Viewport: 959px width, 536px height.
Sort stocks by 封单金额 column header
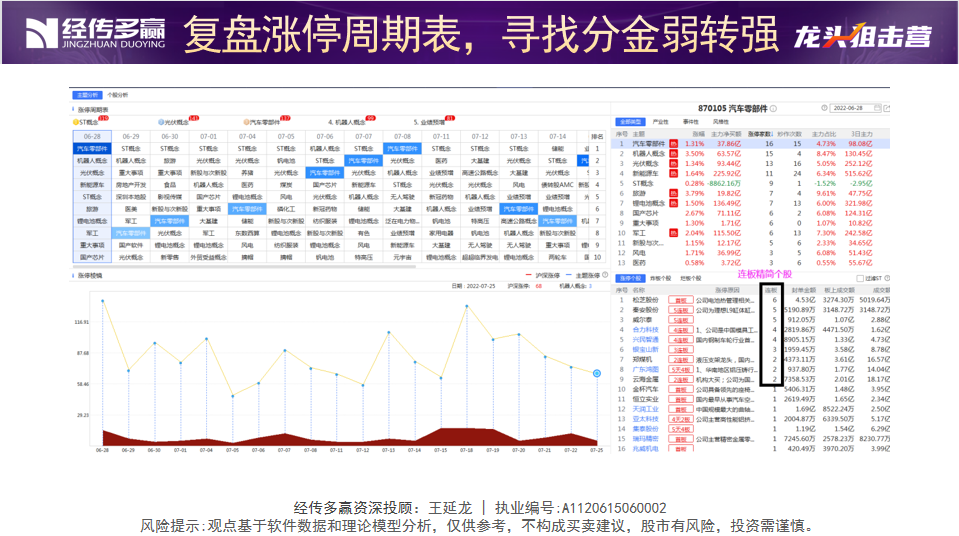tap(804, 290)
